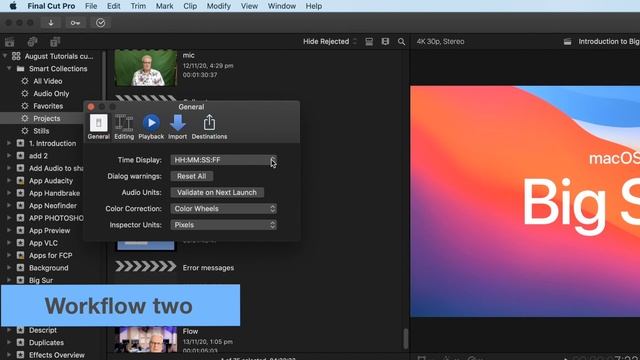Select the Editing preferences tab
This screenshot has width=640, height=360.
click(124, 127)
